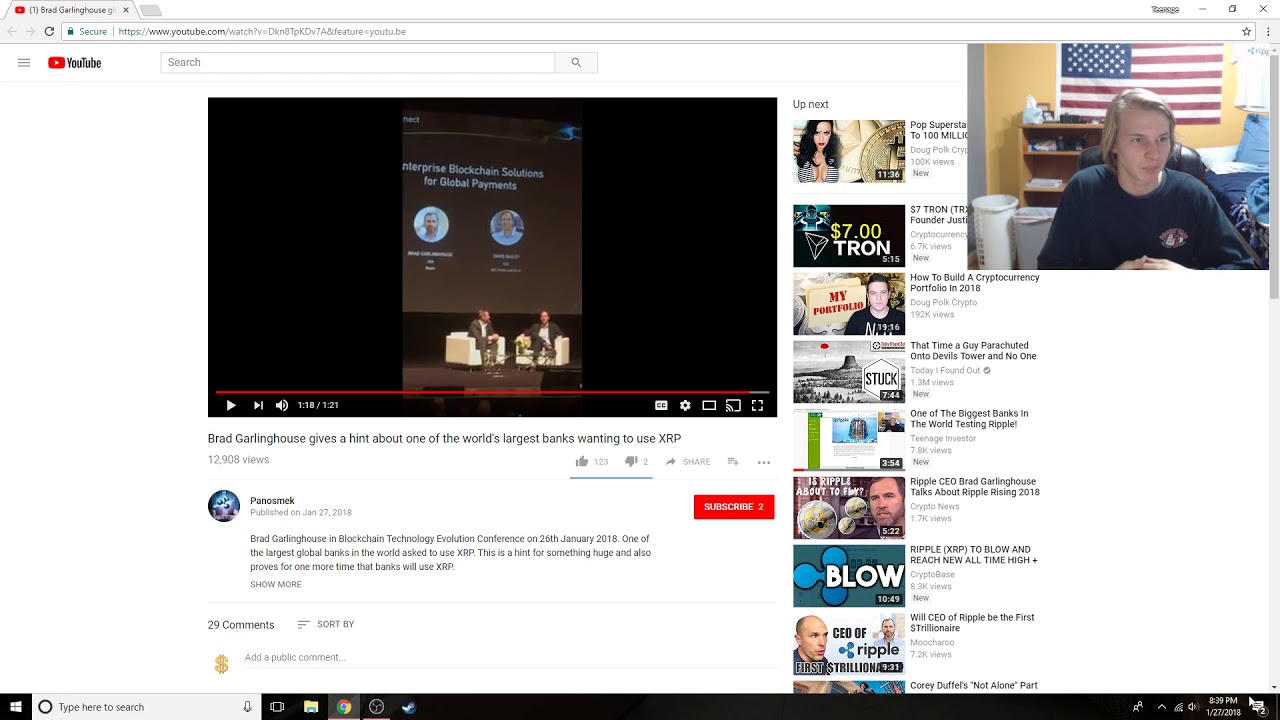The height and width of the screenshot is (720, 1280).
Task: Dislike the video with the thumbs down
Action: pyautogui.click(x=631, y=461)
